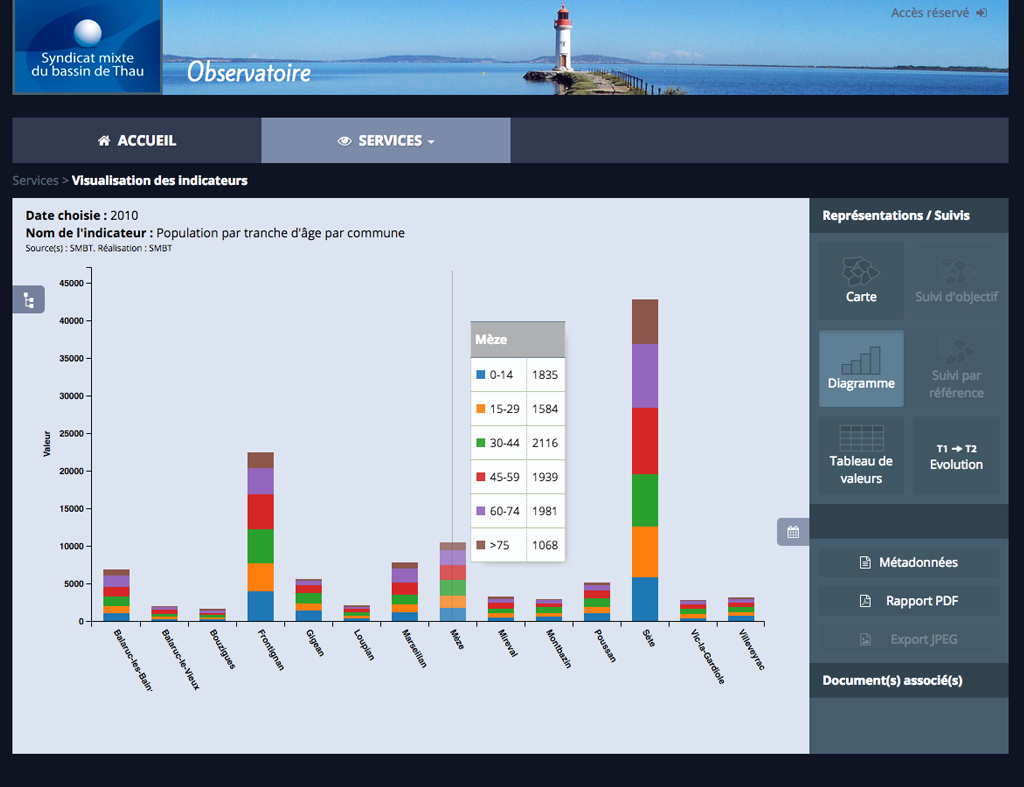The image size is (1024, 787).
Task: Select the Frontignan stacked bar
Action: point(261,537)
